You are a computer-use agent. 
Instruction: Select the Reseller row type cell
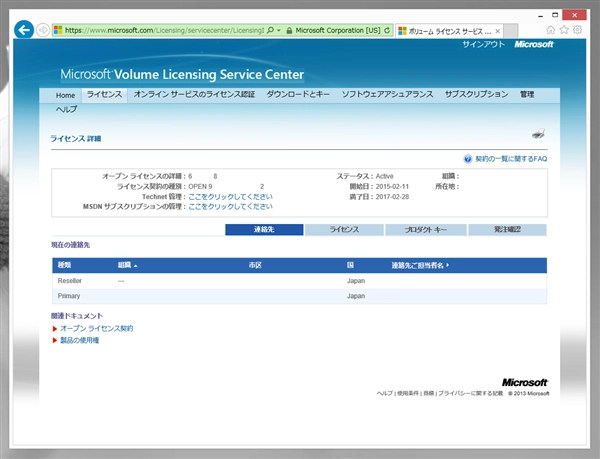point(70,281)
